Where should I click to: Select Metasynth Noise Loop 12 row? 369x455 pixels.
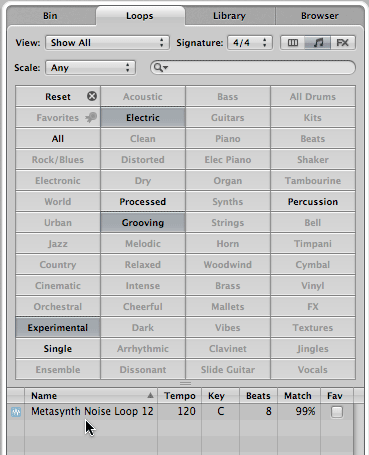(180, 412)
